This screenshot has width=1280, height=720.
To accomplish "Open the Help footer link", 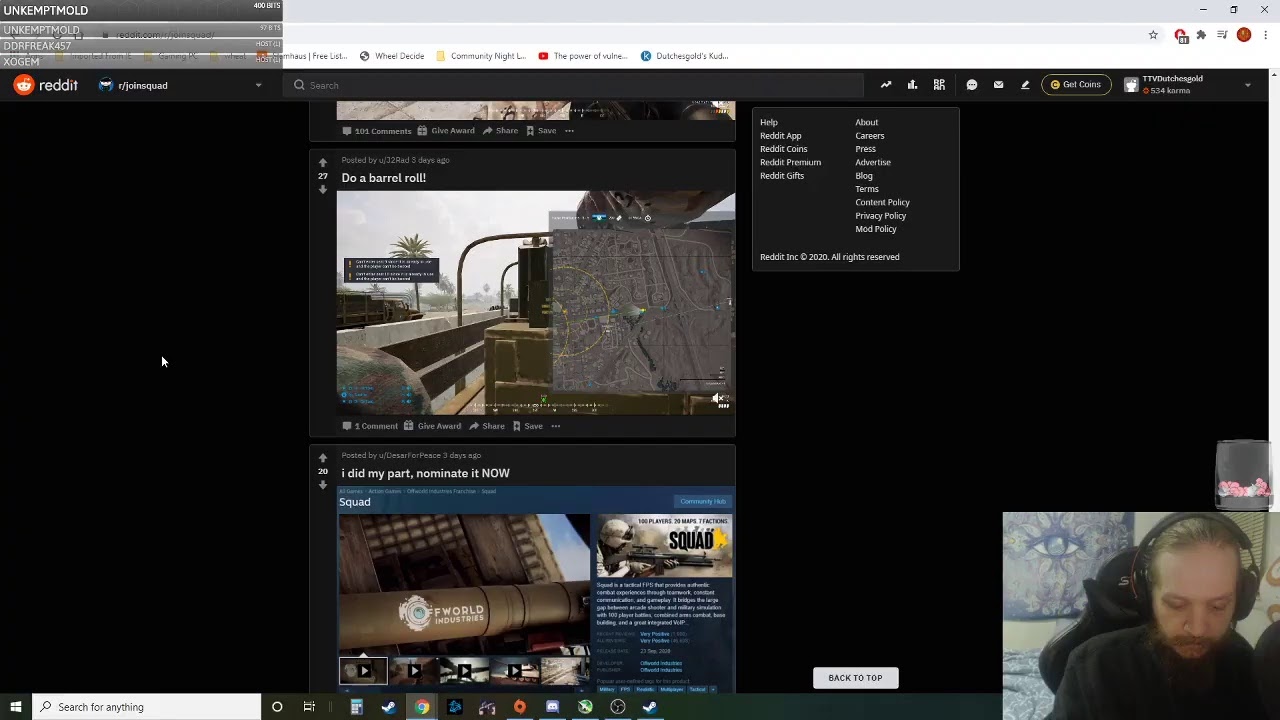I will click(768, 122).
